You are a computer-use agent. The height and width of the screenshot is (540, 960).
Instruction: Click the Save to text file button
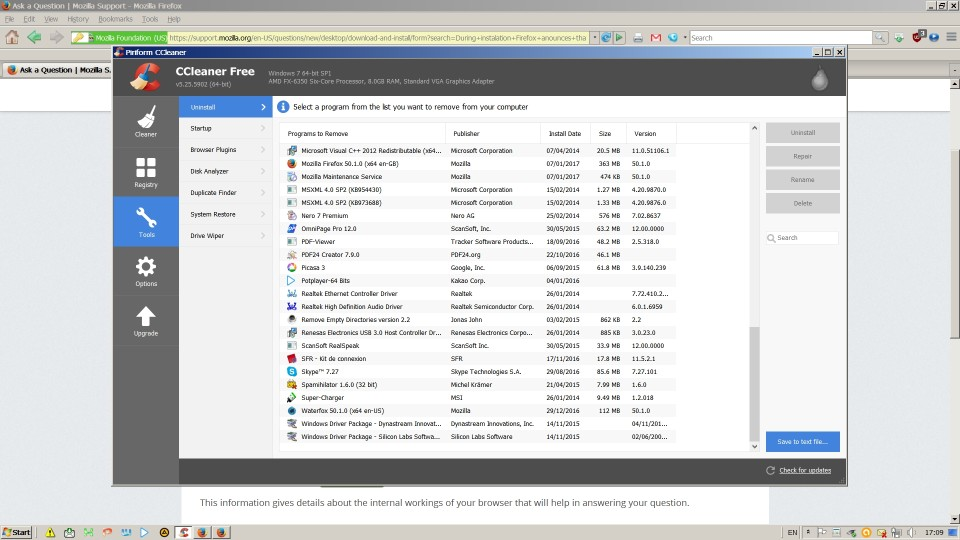click(x=802, y=441)
